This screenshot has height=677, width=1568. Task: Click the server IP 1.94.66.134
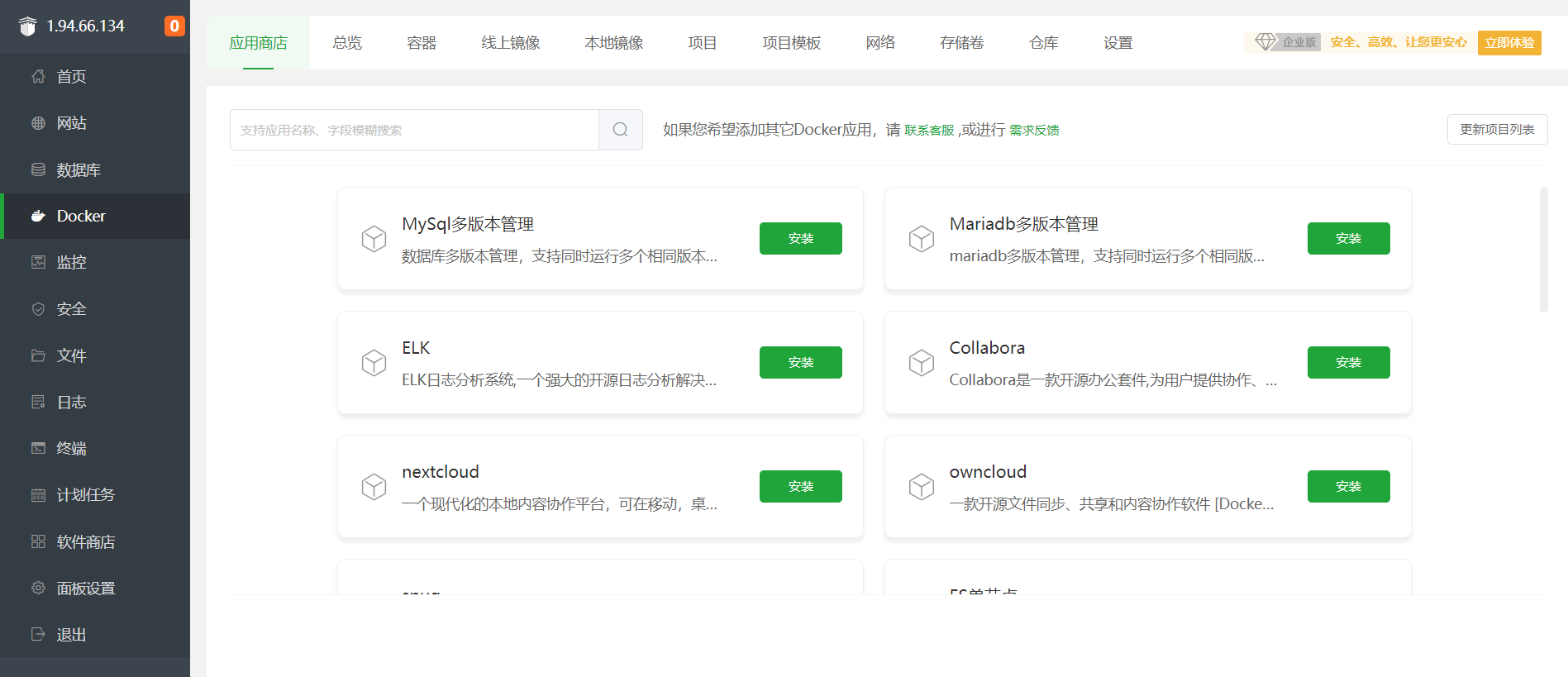point(85,26)
